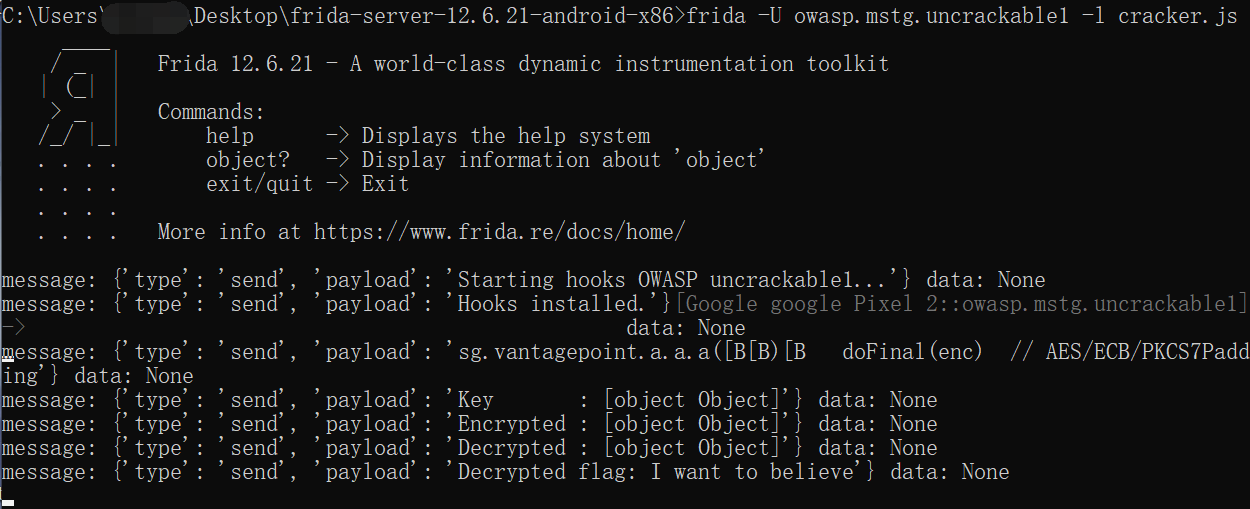Viewport: 1250px width, 509px height.
Task: Click the 'help' command text
Action: tap(230, 136)
